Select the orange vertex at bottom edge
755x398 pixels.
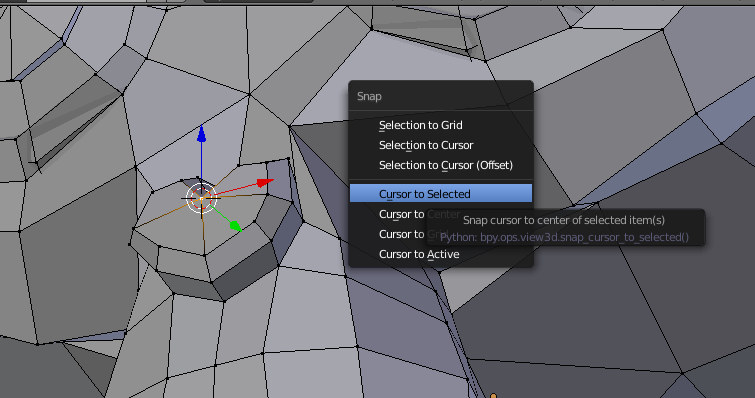pos(493,396)
